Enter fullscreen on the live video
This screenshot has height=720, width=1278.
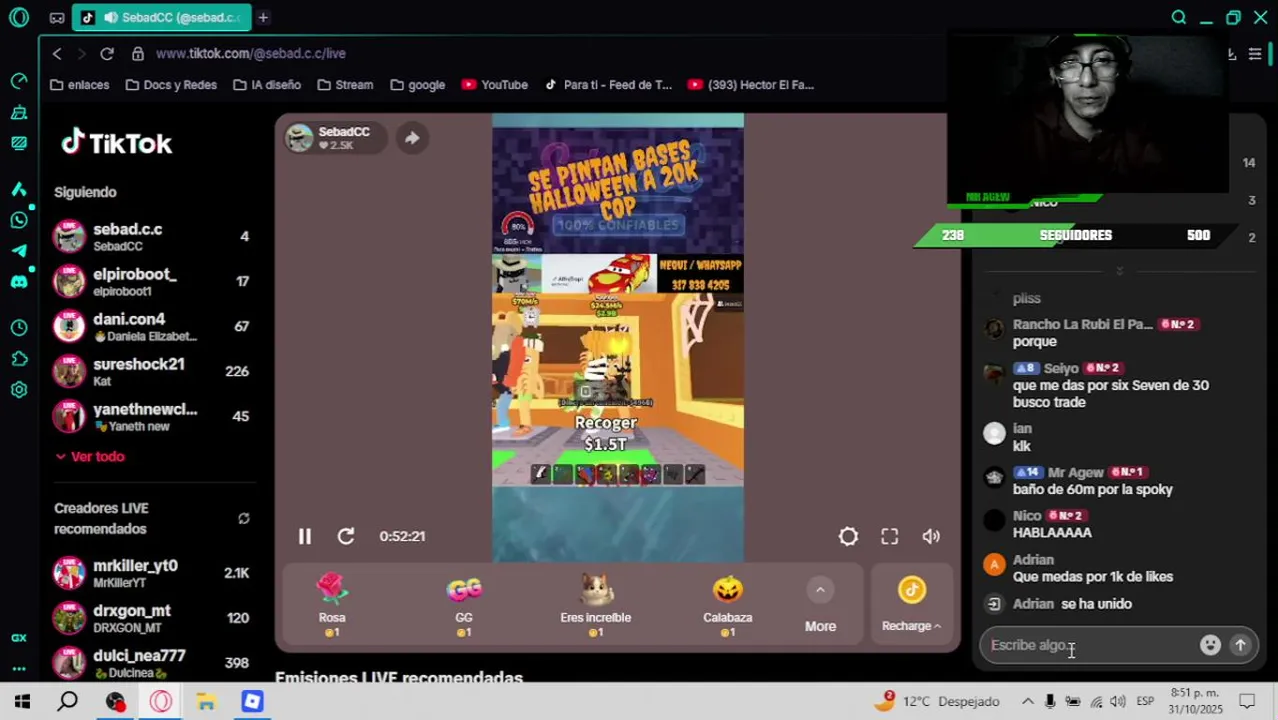889,536
